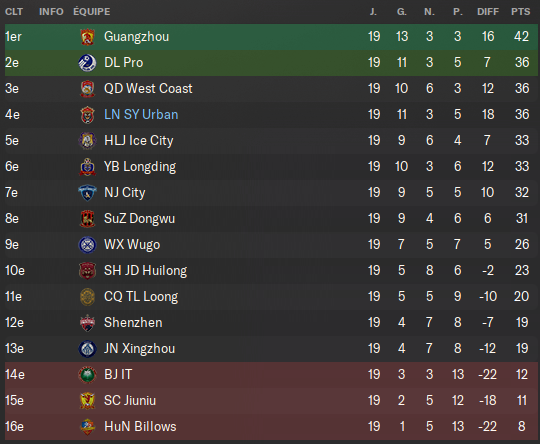Image resolution: width=540 pixels, height=444 pixels.
Task: Click the BJ IT green badge
Action: pos(87,374)
